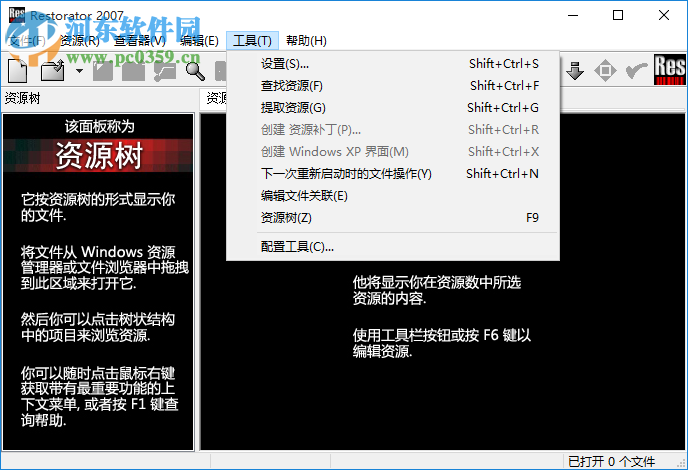Click status bar text 已打开 0 个文件
Viewport: 688px width, 470px height.
pyautogui.click(x=611, y=462)
